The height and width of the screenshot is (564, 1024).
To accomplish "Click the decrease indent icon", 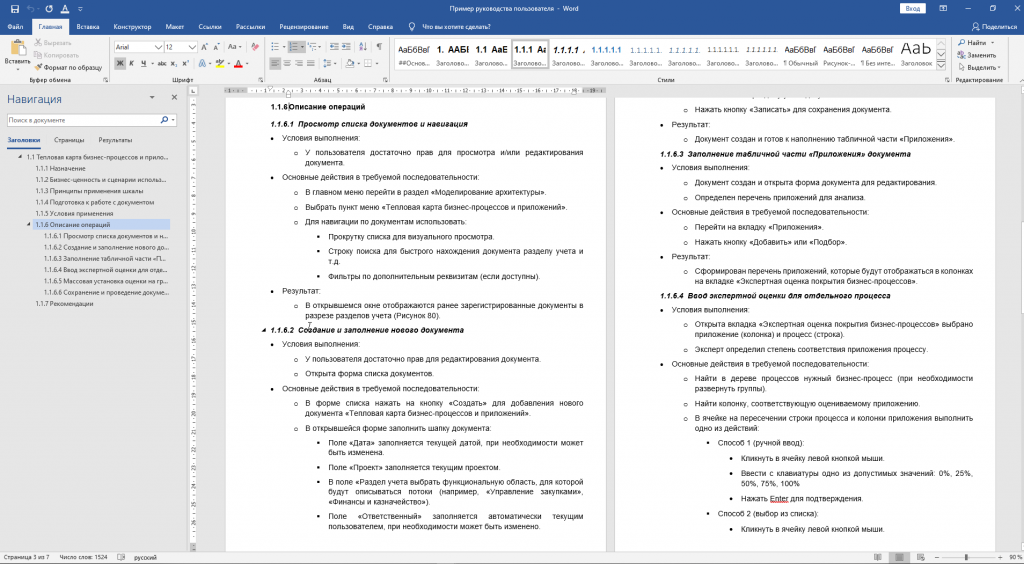I will tap(334, 47).
